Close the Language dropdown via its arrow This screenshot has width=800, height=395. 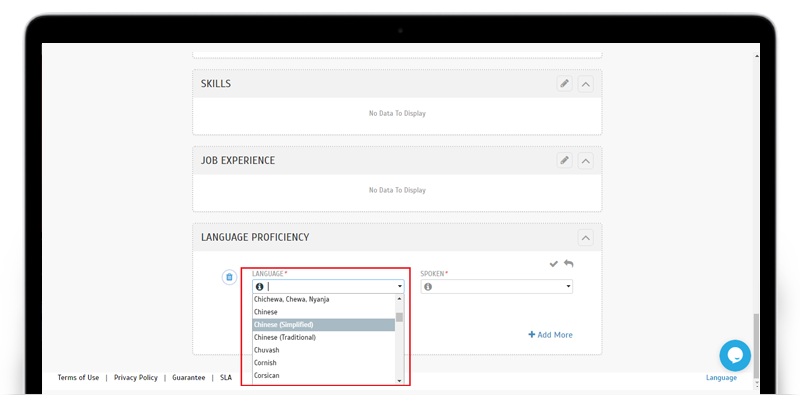click(399, 287)
